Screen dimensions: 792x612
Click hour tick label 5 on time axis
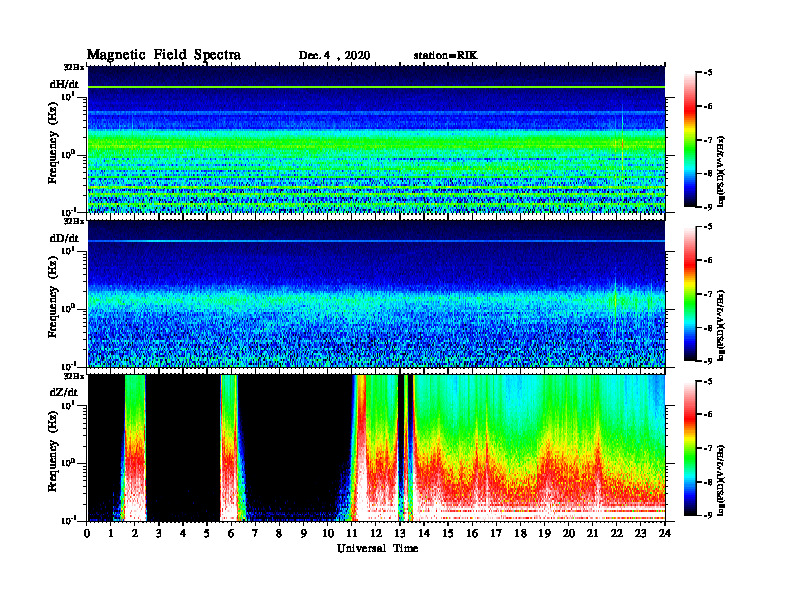tap(208, 534)
